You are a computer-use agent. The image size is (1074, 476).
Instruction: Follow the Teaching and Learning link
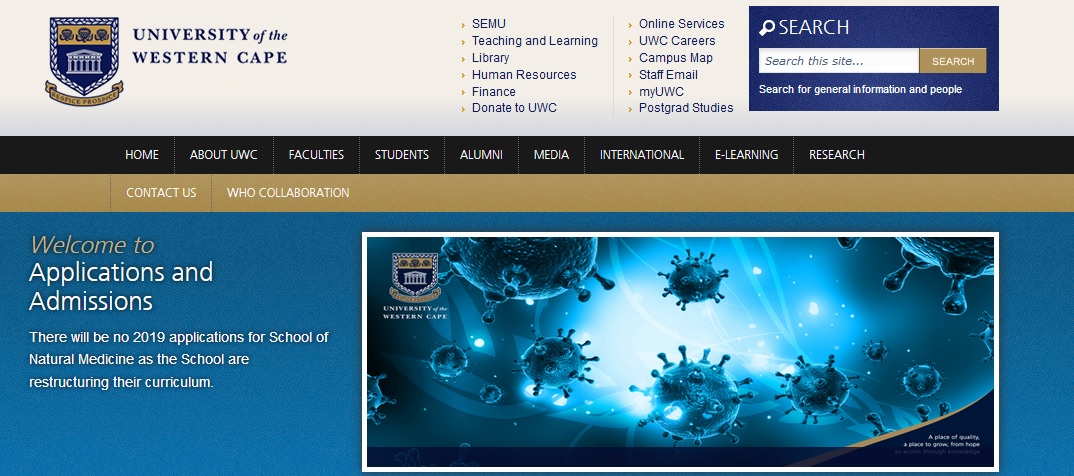[x=534, y=41]
